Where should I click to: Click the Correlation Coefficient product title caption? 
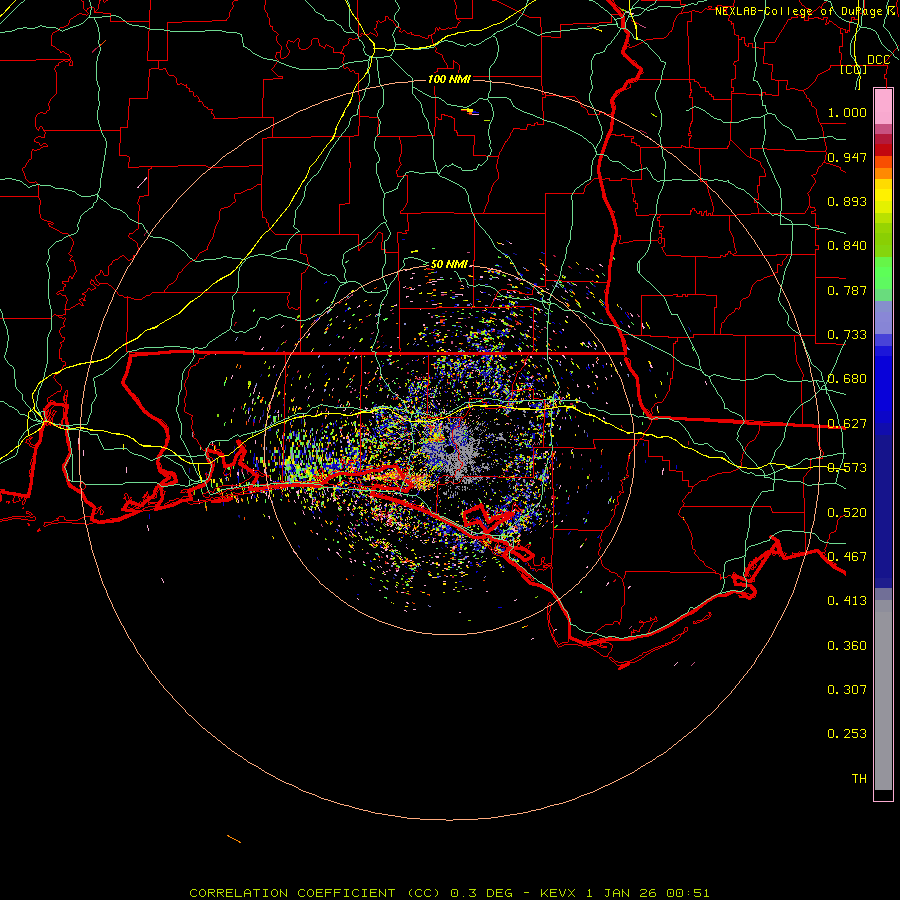[x=449, y=893]
